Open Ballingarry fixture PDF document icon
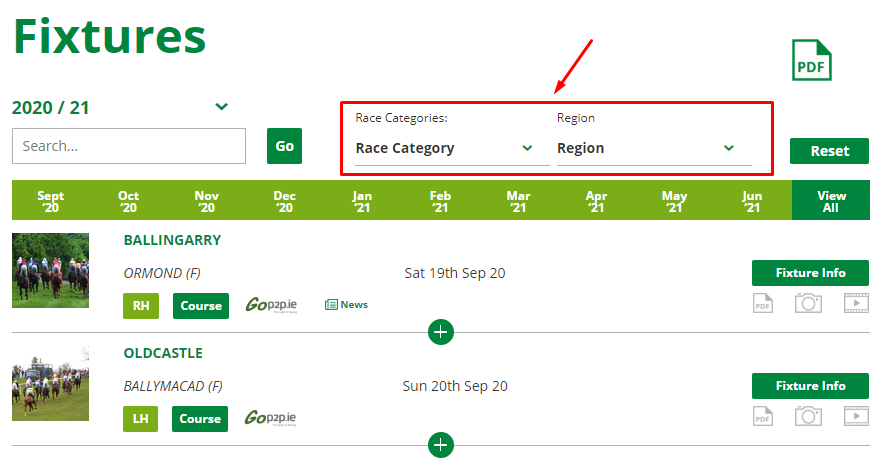 point(762,303)
